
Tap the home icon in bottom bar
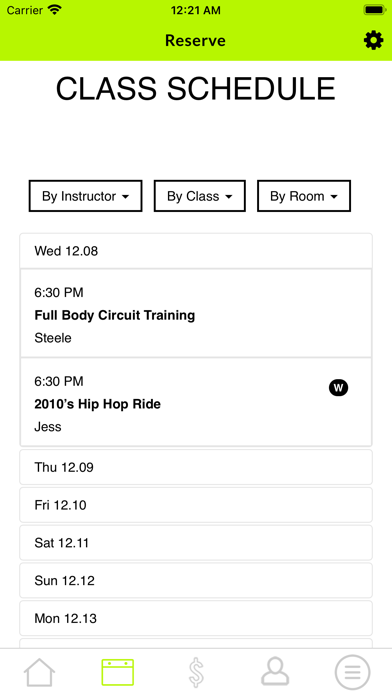[x=39, y=672]
